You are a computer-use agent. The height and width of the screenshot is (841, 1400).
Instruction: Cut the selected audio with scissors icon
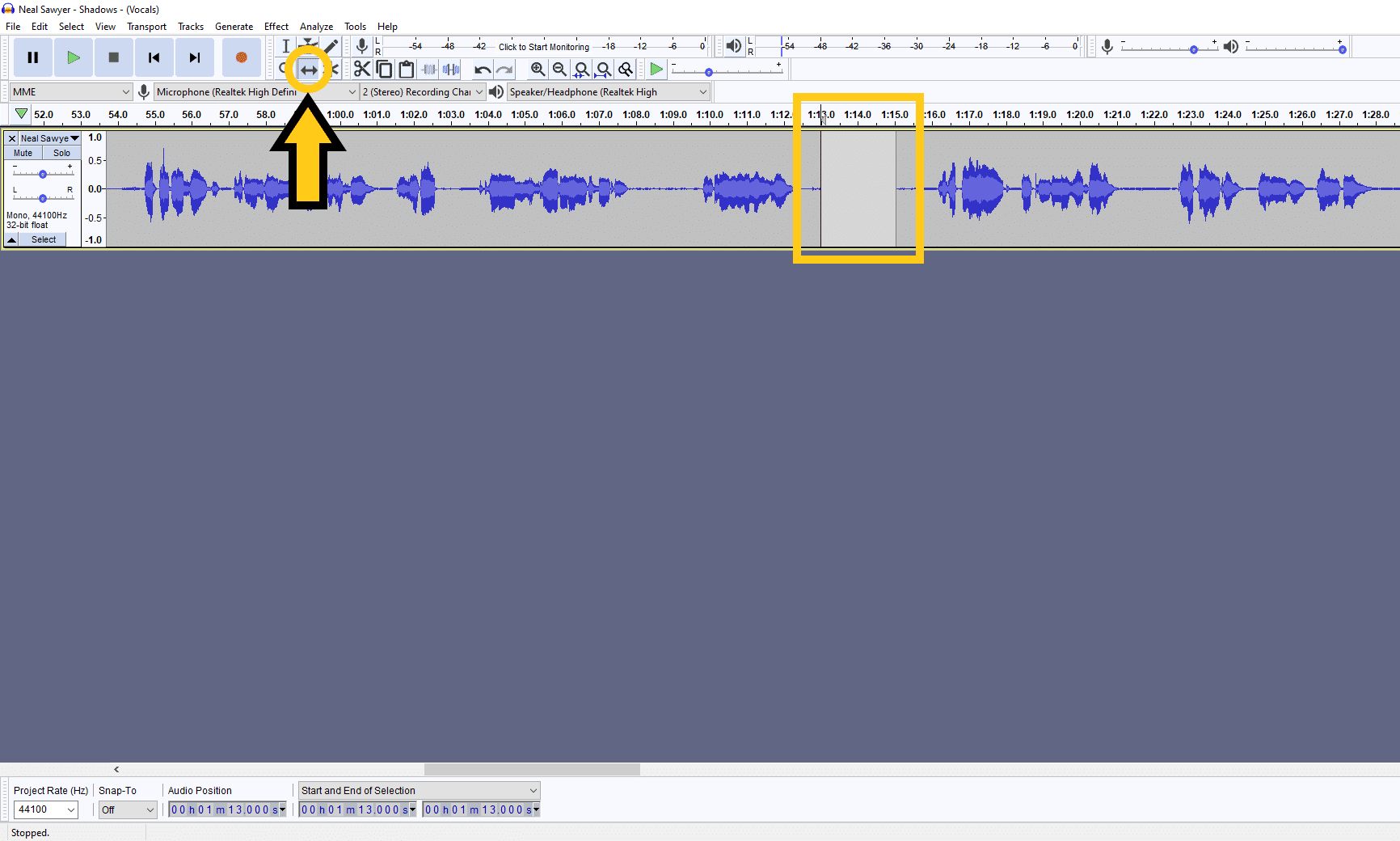click(362, 70)
